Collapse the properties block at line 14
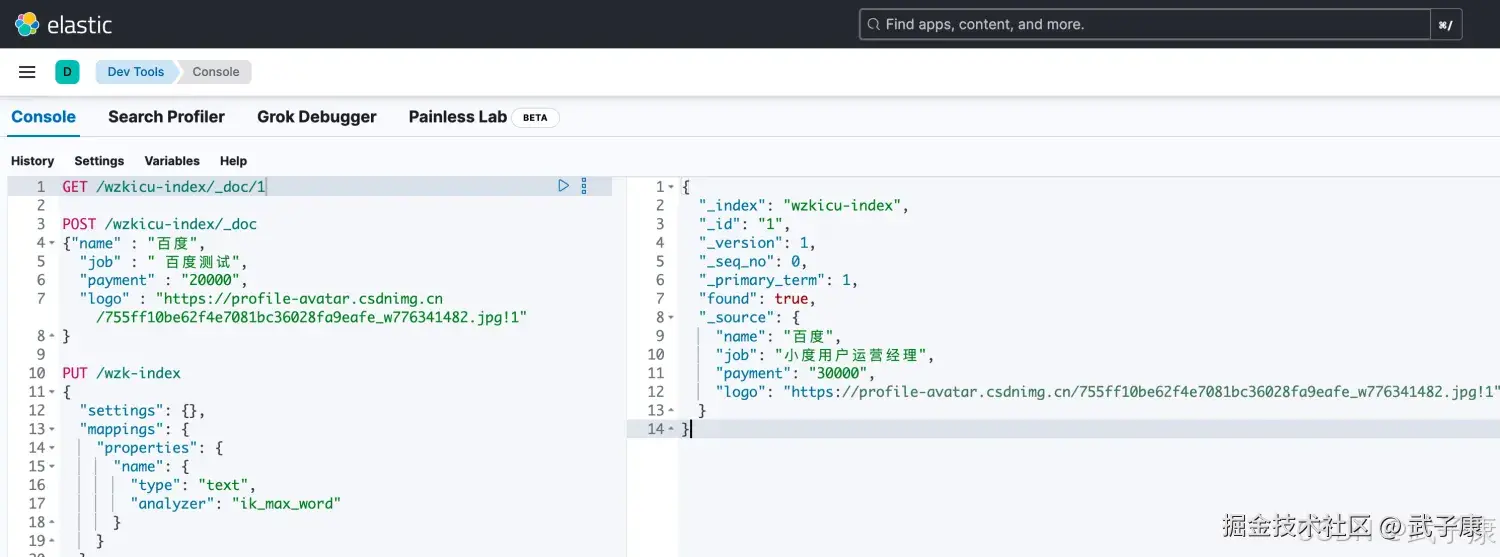This screenshot has width=1500, height=557. point(51,449)
